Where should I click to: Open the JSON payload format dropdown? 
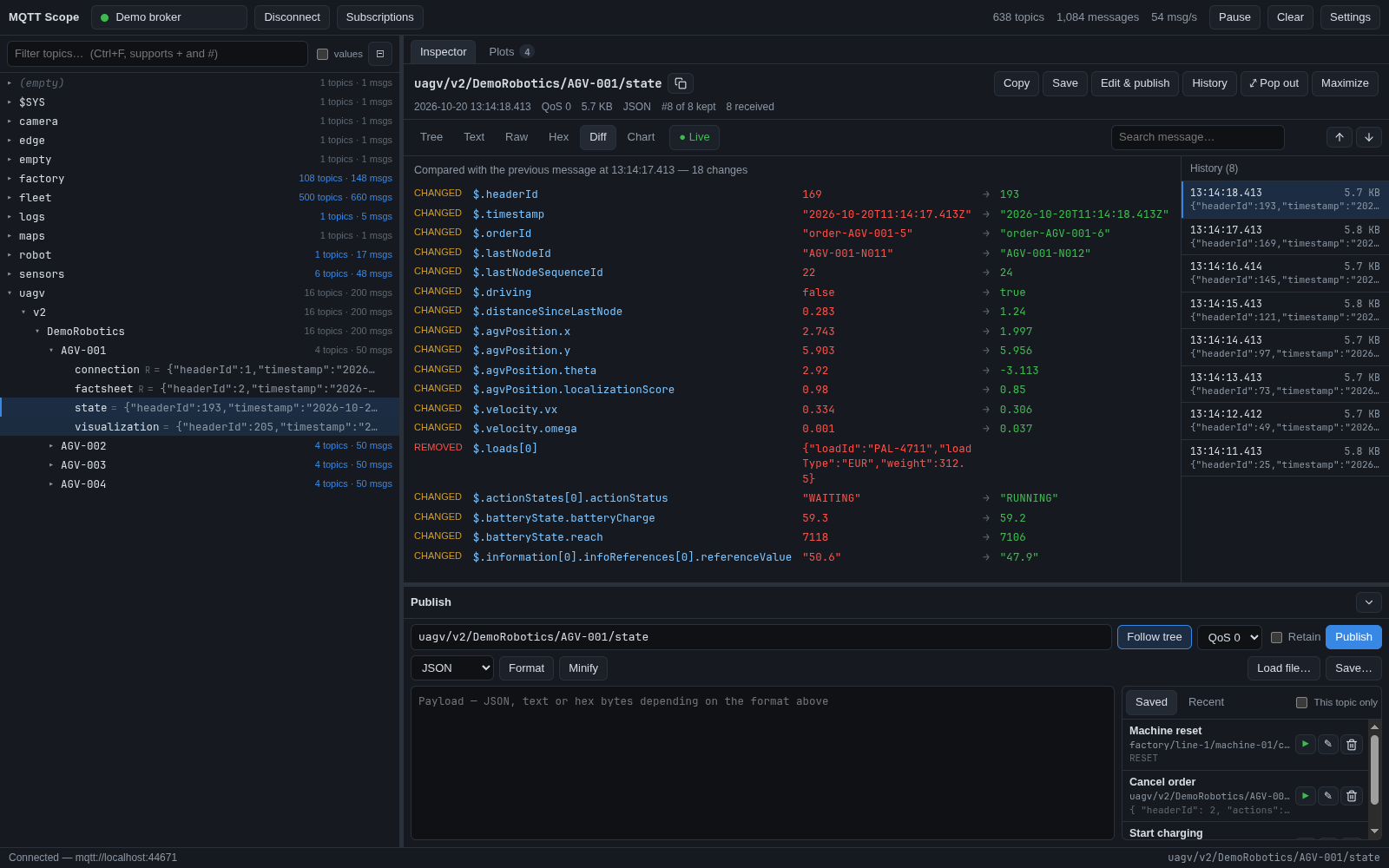click(452, 667)
